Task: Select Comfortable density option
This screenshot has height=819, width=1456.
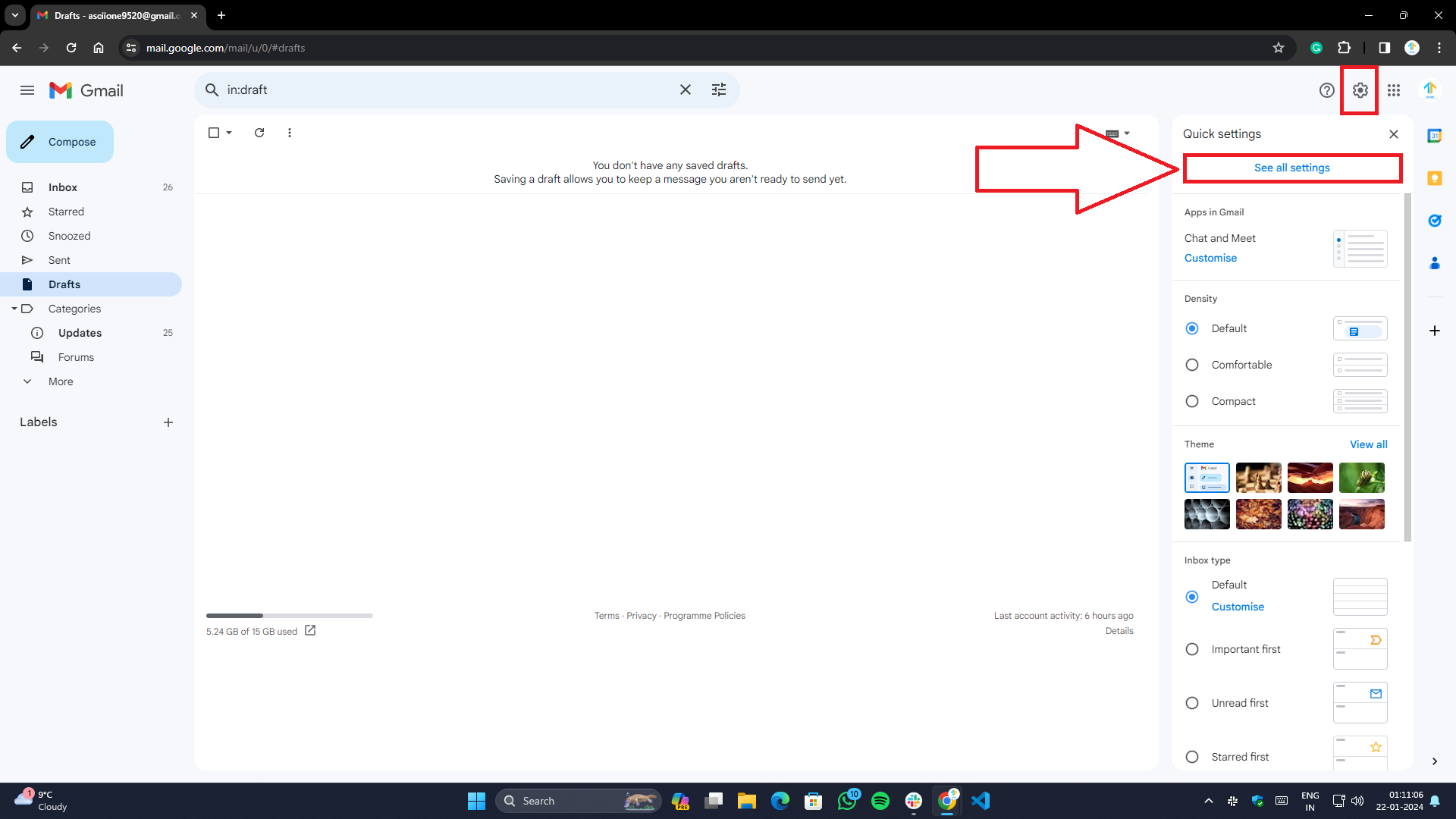Action: [1192, 365]
